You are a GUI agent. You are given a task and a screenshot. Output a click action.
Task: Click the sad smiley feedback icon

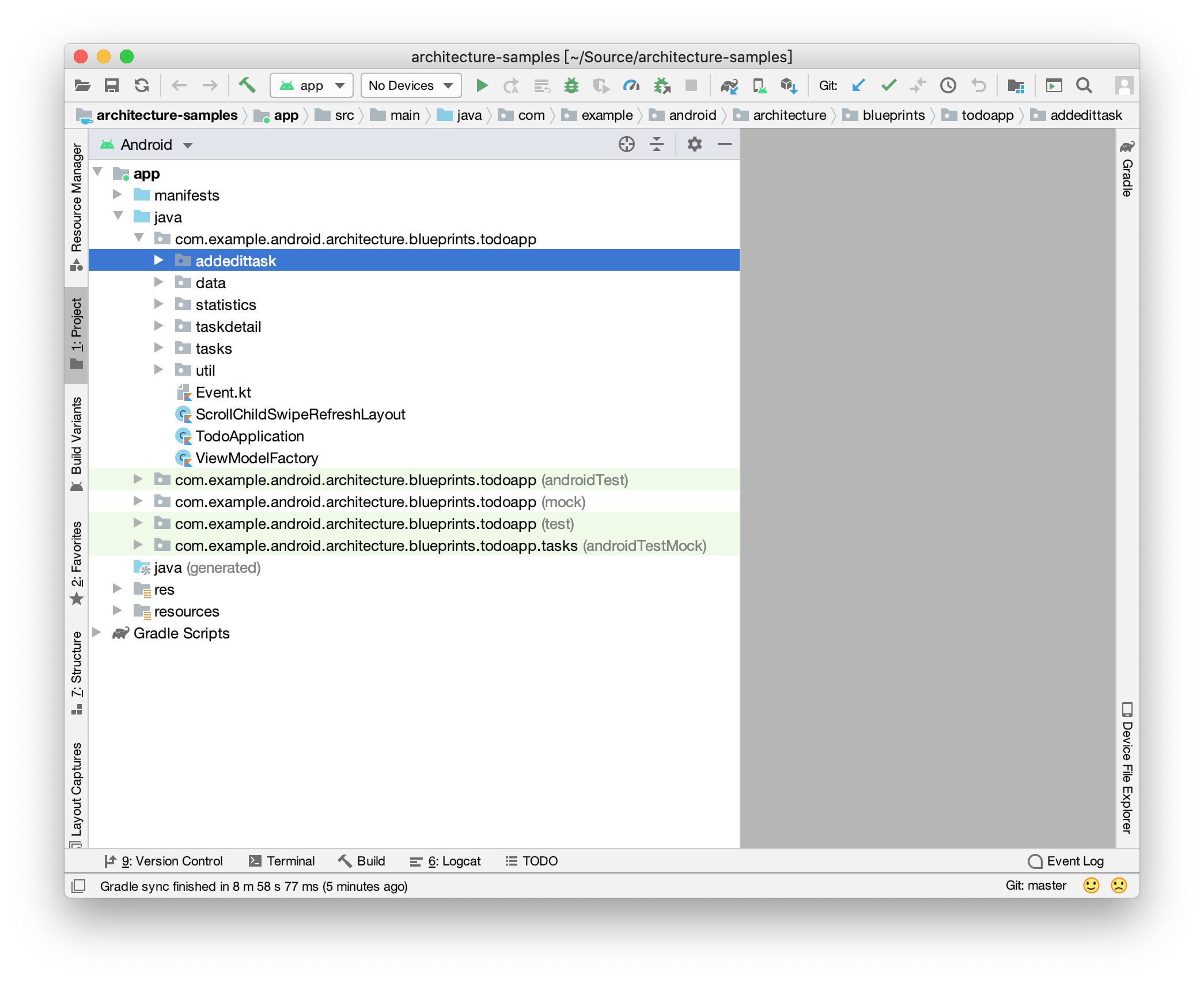(1119, 886)
